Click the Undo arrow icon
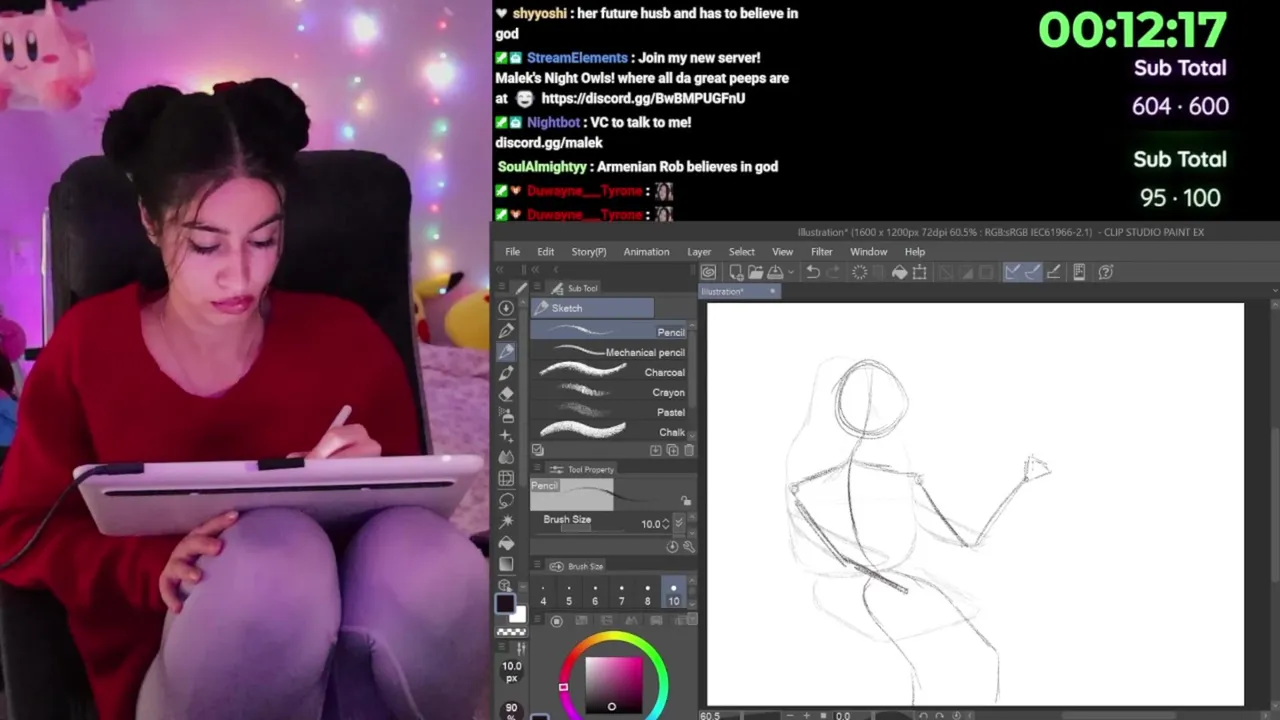 click(x=813, y=272)
